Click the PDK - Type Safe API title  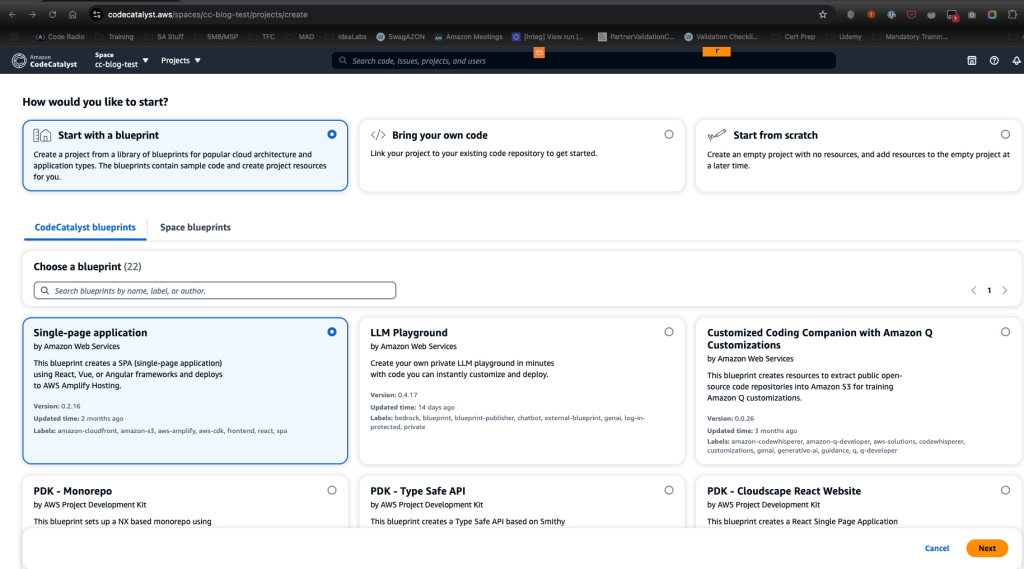click(418, 491)
